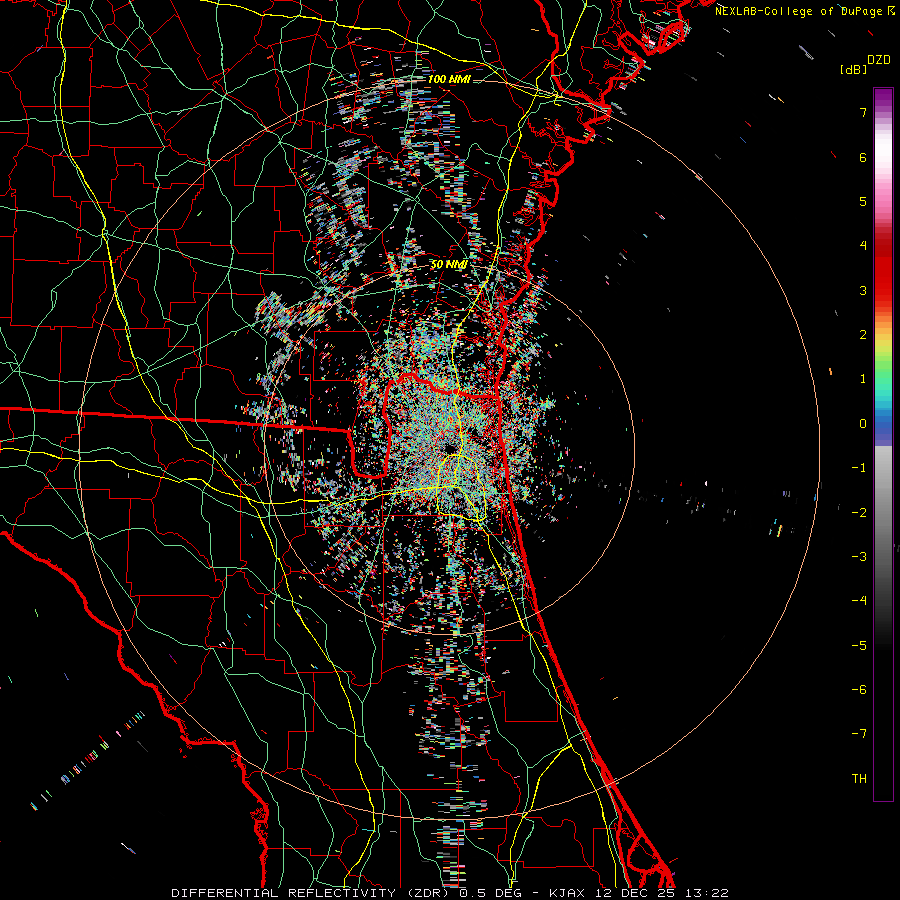Click the 6 value on the scale
900x900 pixels.
(x=863, y=157)
